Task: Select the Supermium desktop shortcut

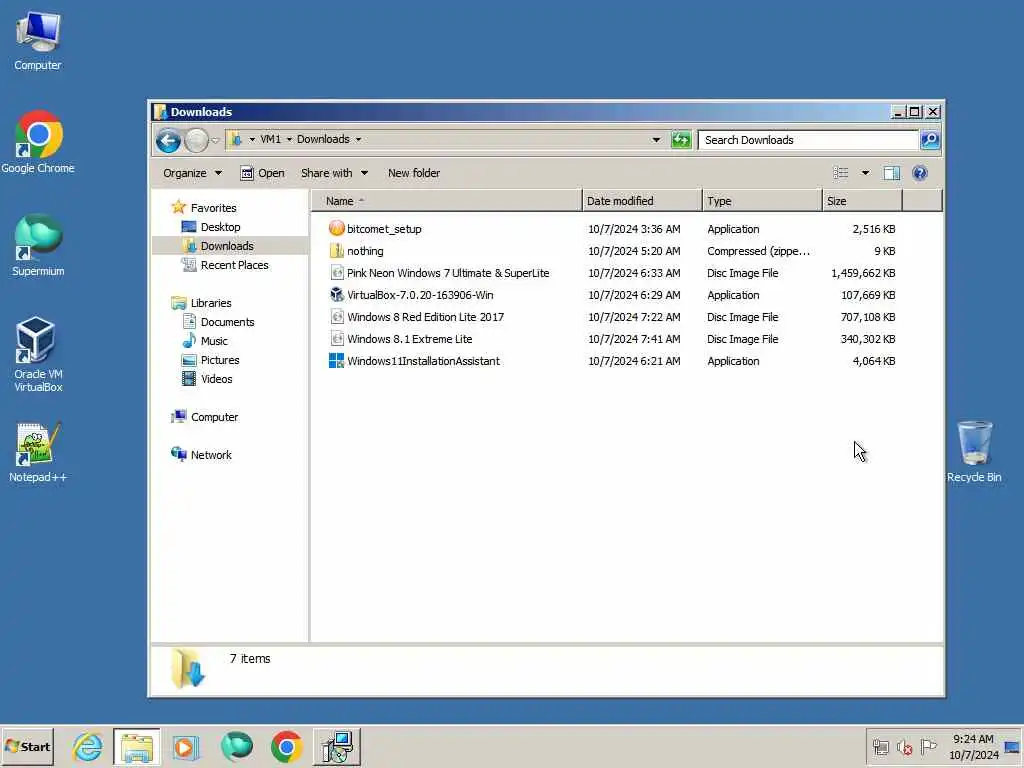Action: pos(38,246)
